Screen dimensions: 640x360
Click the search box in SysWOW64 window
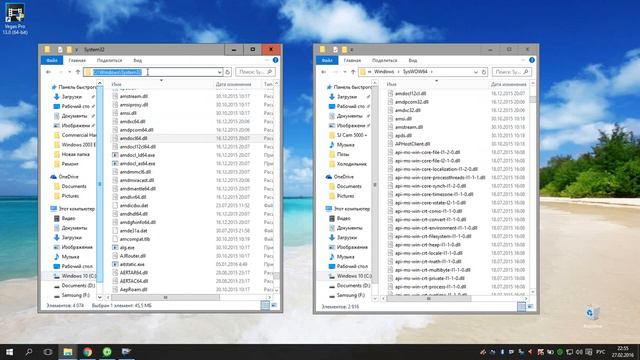[511, 72]
